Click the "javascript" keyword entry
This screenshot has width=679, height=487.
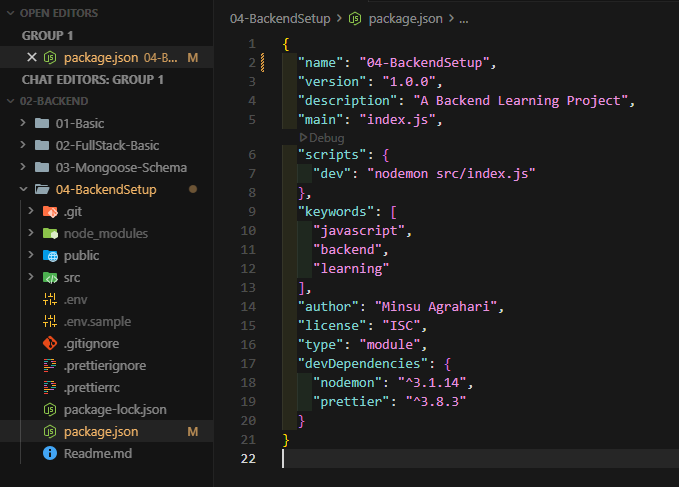(359, 231)
